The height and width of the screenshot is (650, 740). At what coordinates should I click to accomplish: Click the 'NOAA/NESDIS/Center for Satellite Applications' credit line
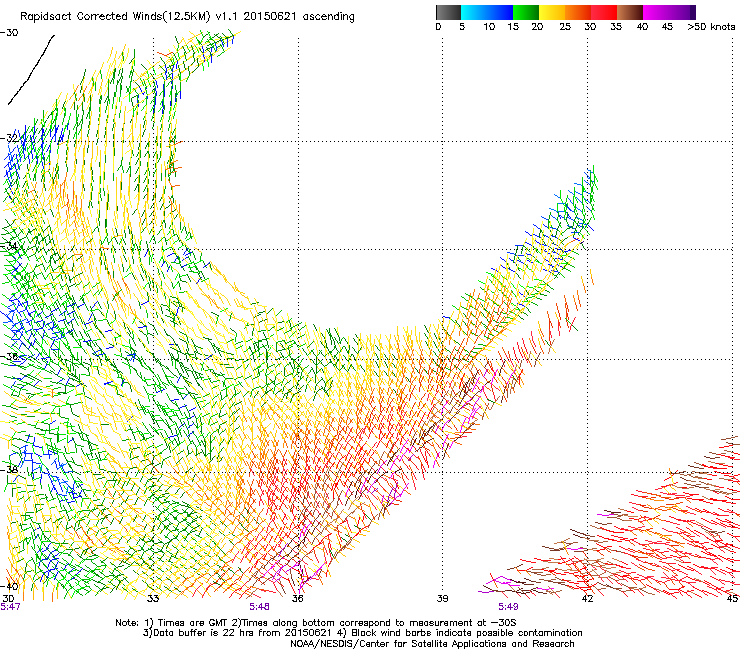click(399, 644)
